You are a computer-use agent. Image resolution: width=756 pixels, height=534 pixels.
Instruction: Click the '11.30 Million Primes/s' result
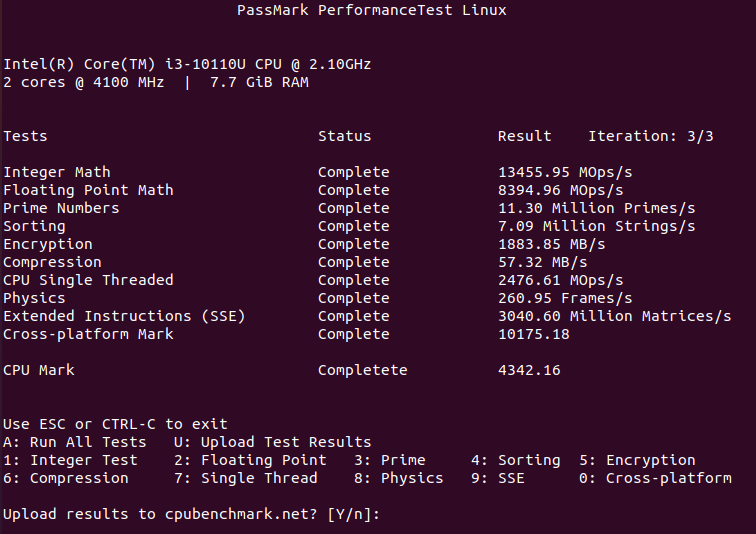coord(597,208)
